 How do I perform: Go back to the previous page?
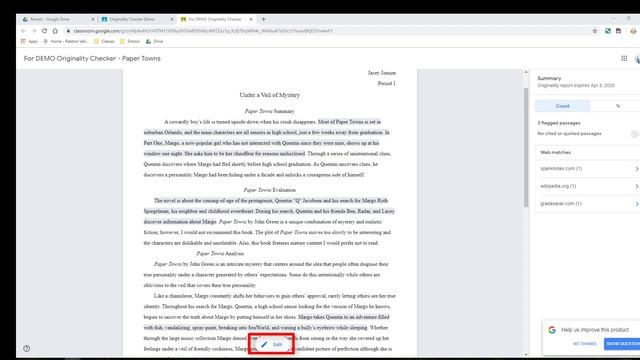[x=23, y=31]
